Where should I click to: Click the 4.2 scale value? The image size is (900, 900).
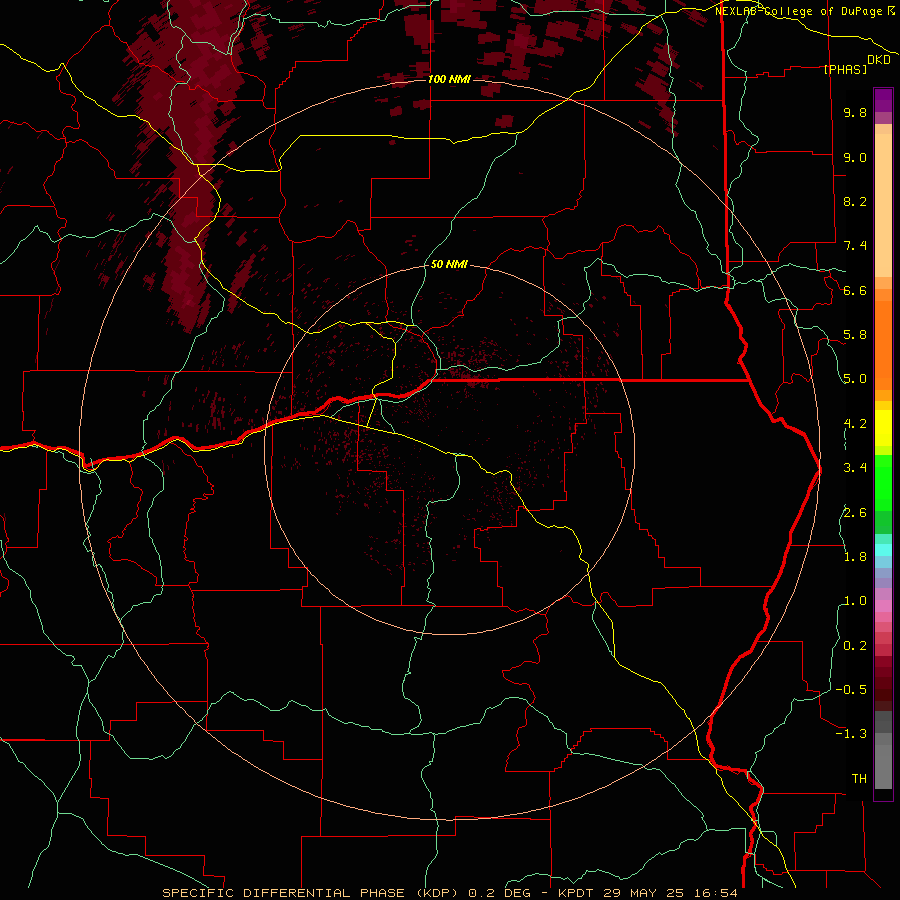click(855, 424)
